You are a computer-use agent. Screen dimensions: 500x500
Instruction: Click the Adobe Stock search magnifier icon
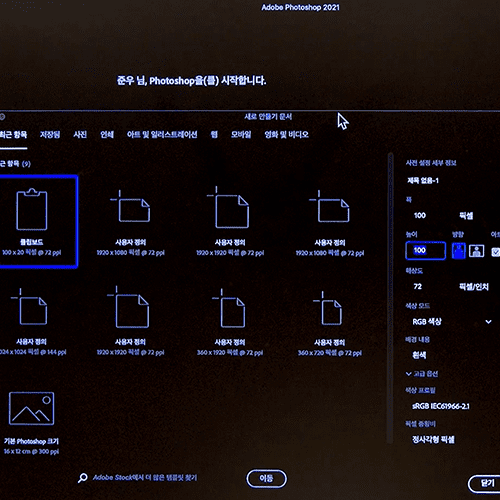coord(83,478)
